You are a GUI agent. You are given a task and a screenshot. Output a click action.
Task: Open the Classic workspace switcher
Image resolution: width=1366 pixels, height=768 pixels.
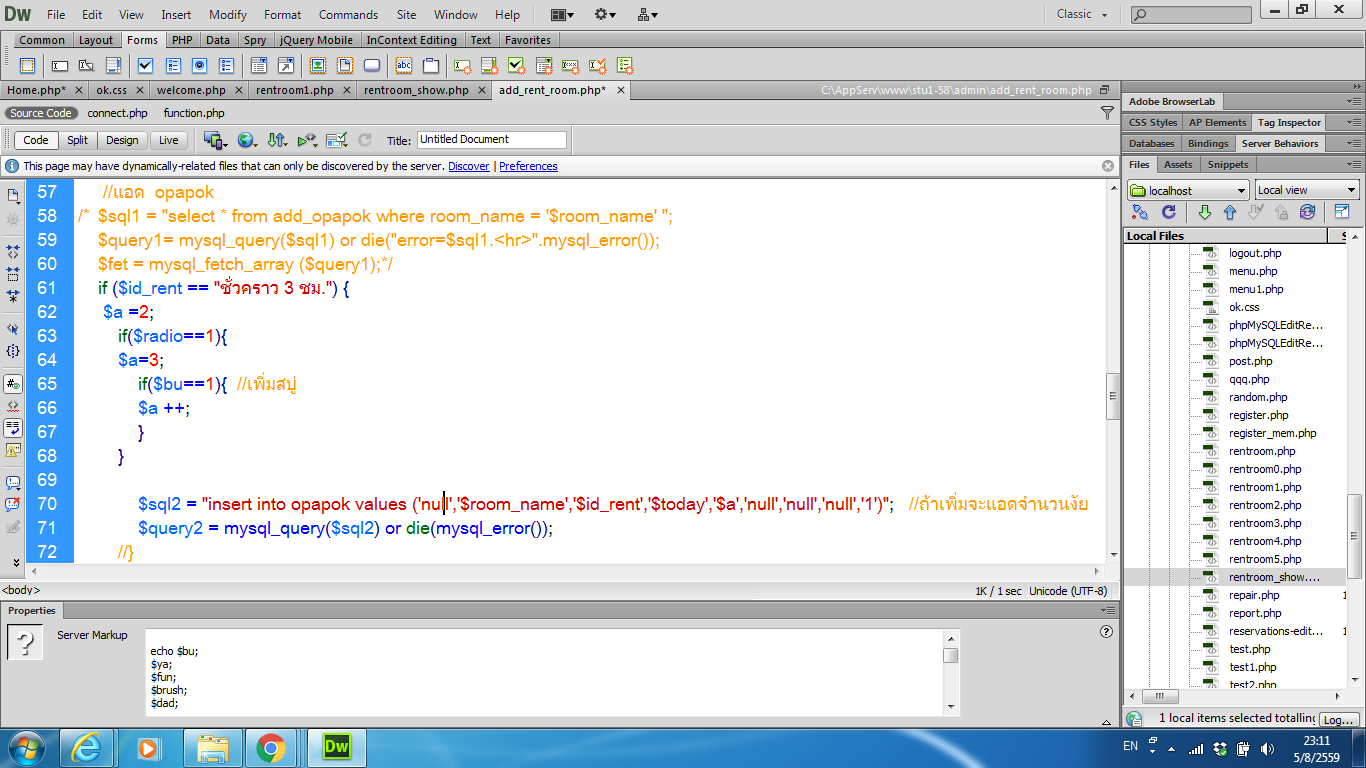pos(1082,14)
